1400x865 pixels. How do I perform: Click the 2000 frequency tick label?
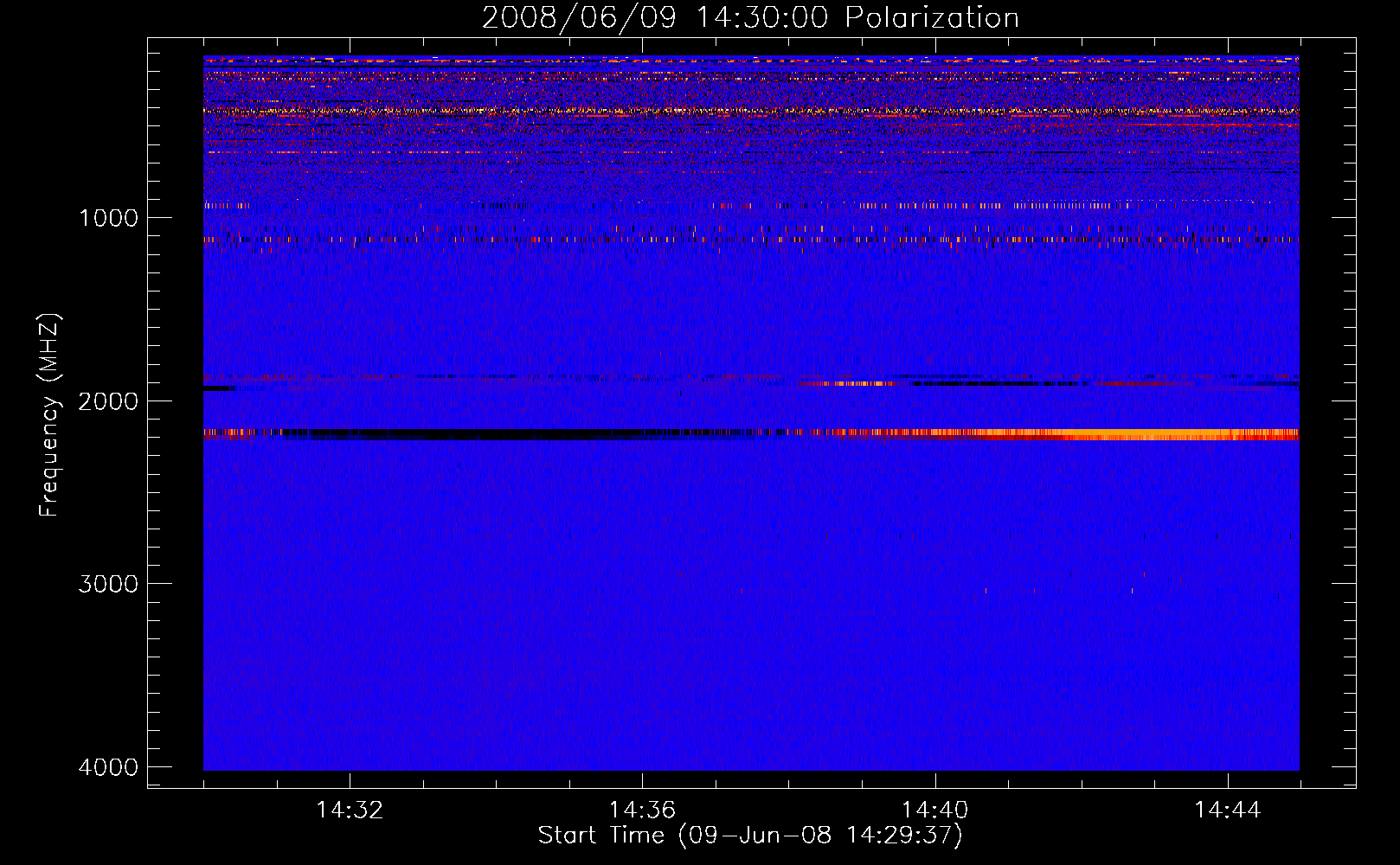[108, 400]
